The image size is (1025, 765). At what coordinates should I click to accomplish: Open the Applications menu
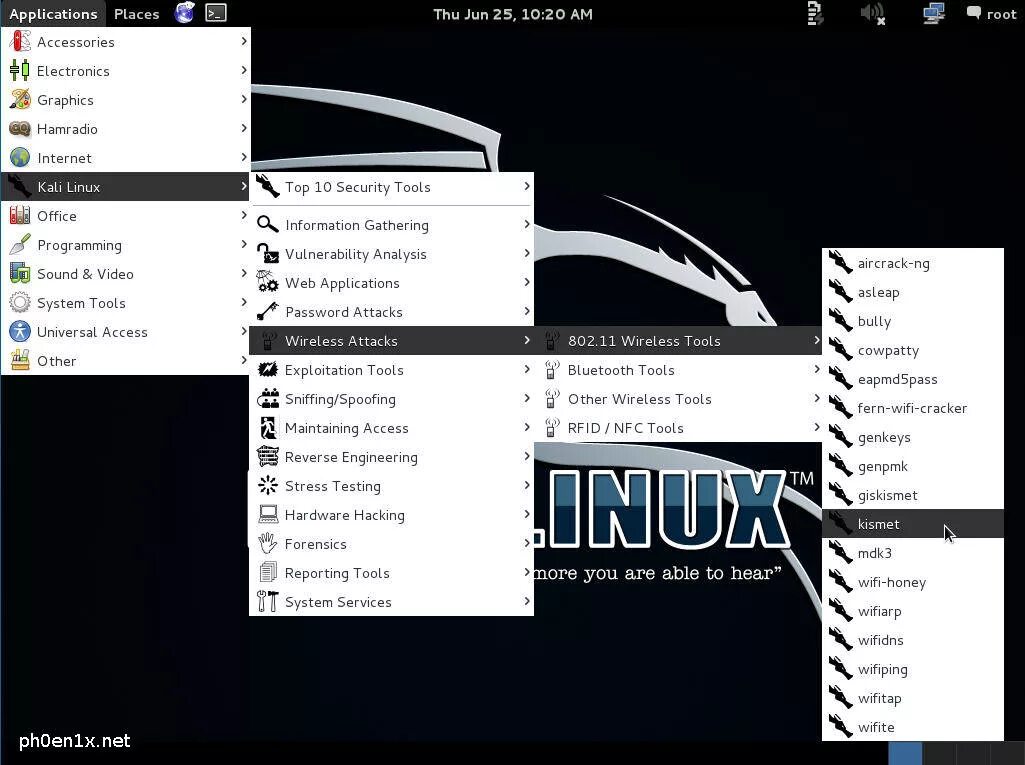[x=53, y=14]
